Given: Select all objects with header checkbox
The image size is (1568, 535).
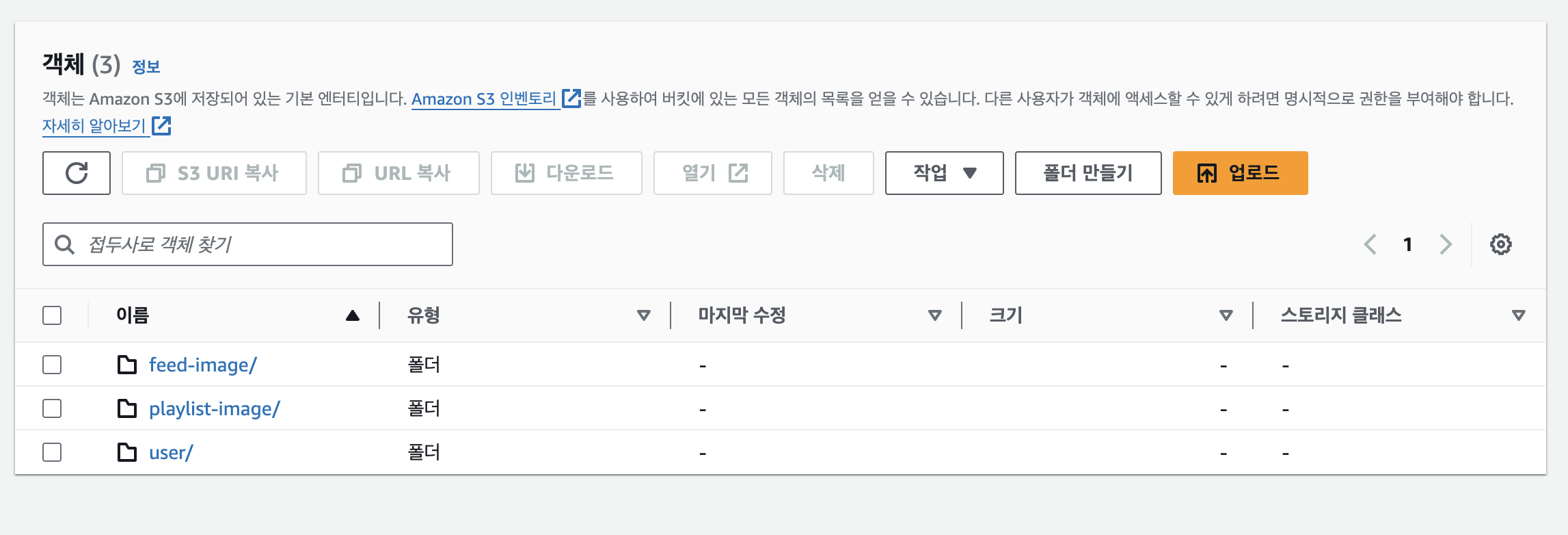Looking at the screenshot, I should tap(52, 315).
